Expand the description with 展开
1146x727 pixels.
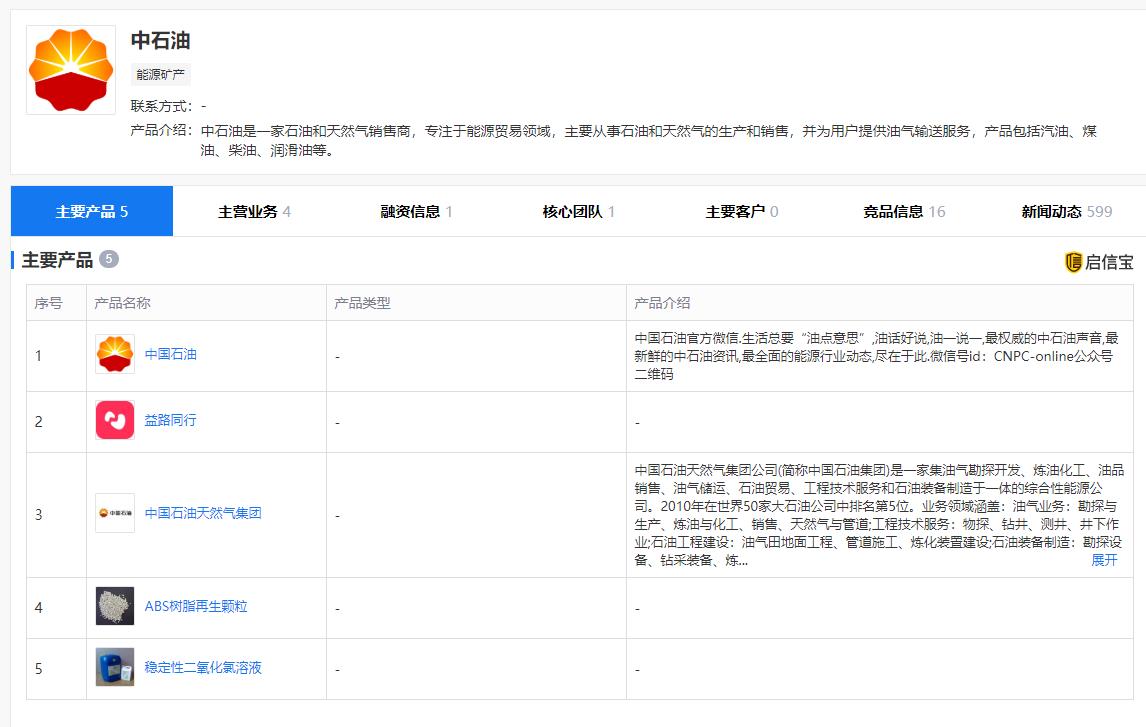click(x=1104, y=560)
